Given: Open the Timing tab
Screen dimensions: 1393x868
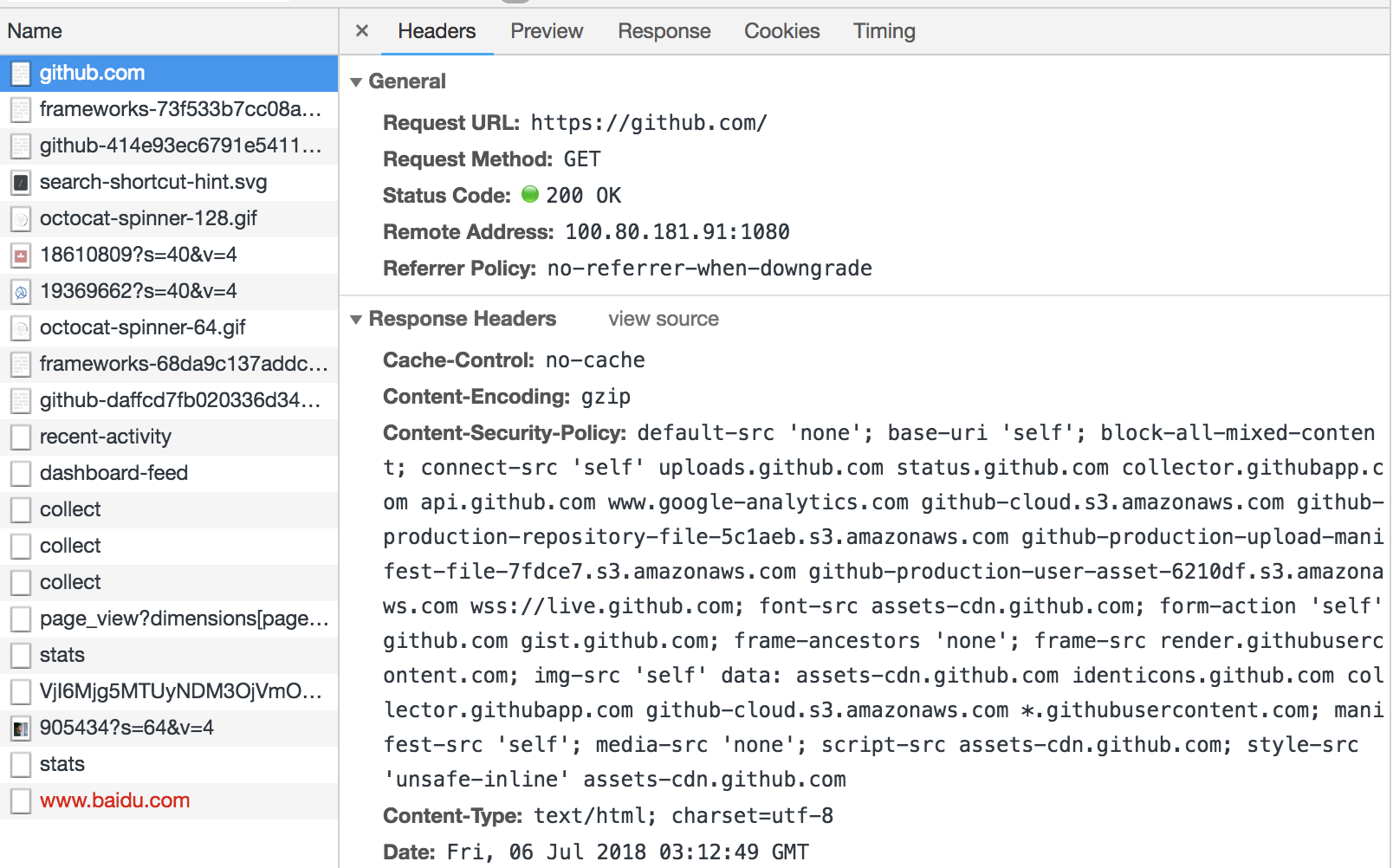Looking at the screenshot, I should pyautogui.click(x=884, y=31).
